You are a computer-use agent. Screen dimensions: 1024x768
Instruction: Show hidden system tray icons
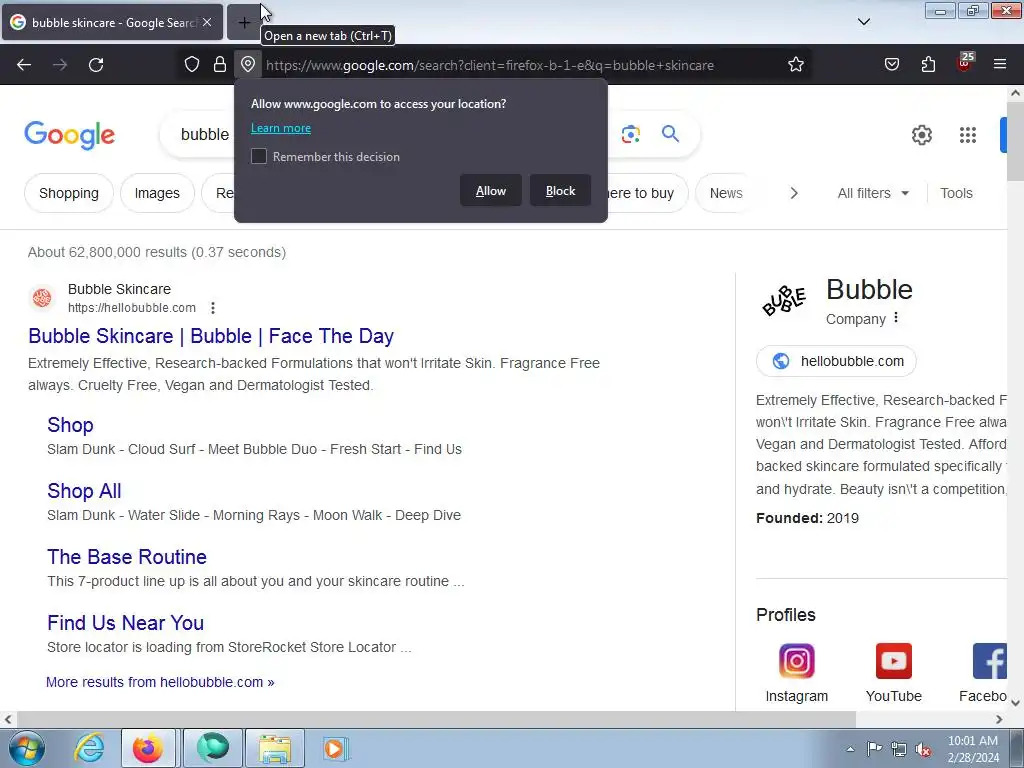tap(850, 749)
